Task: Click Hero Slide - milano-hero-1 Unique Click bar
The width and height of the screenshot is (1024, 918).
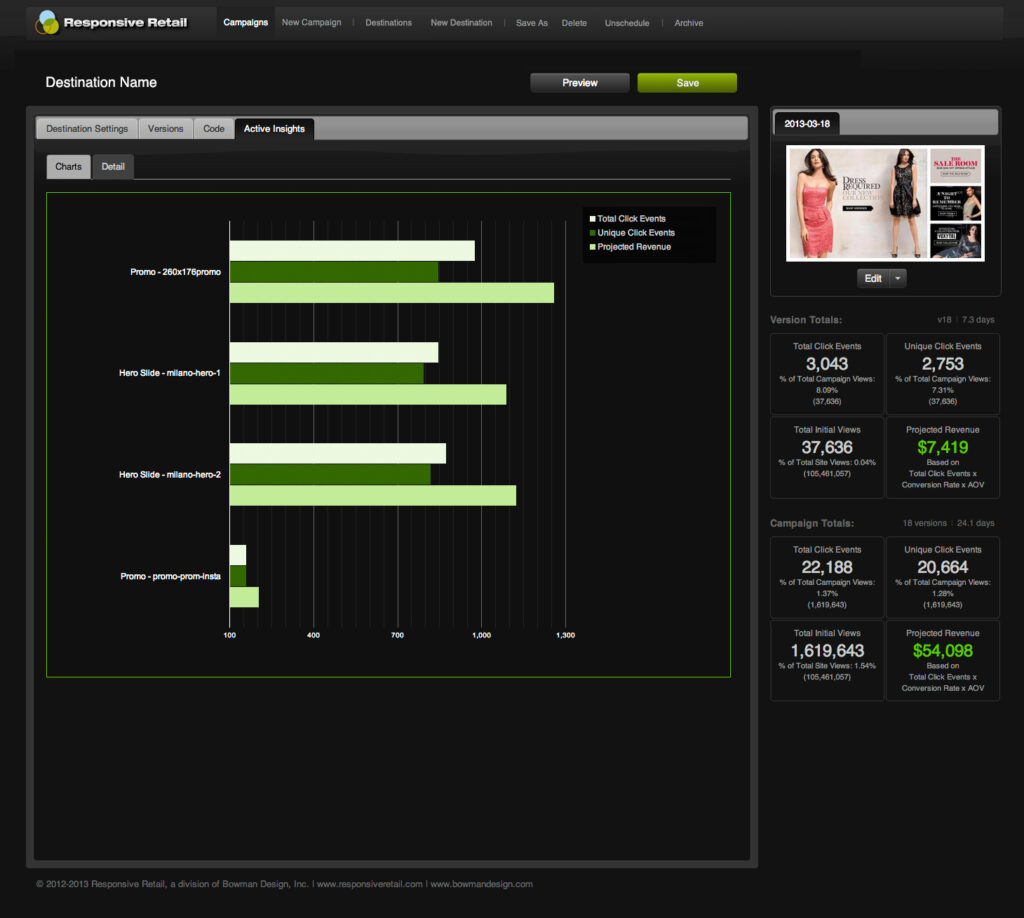Action: coord(327,373)
